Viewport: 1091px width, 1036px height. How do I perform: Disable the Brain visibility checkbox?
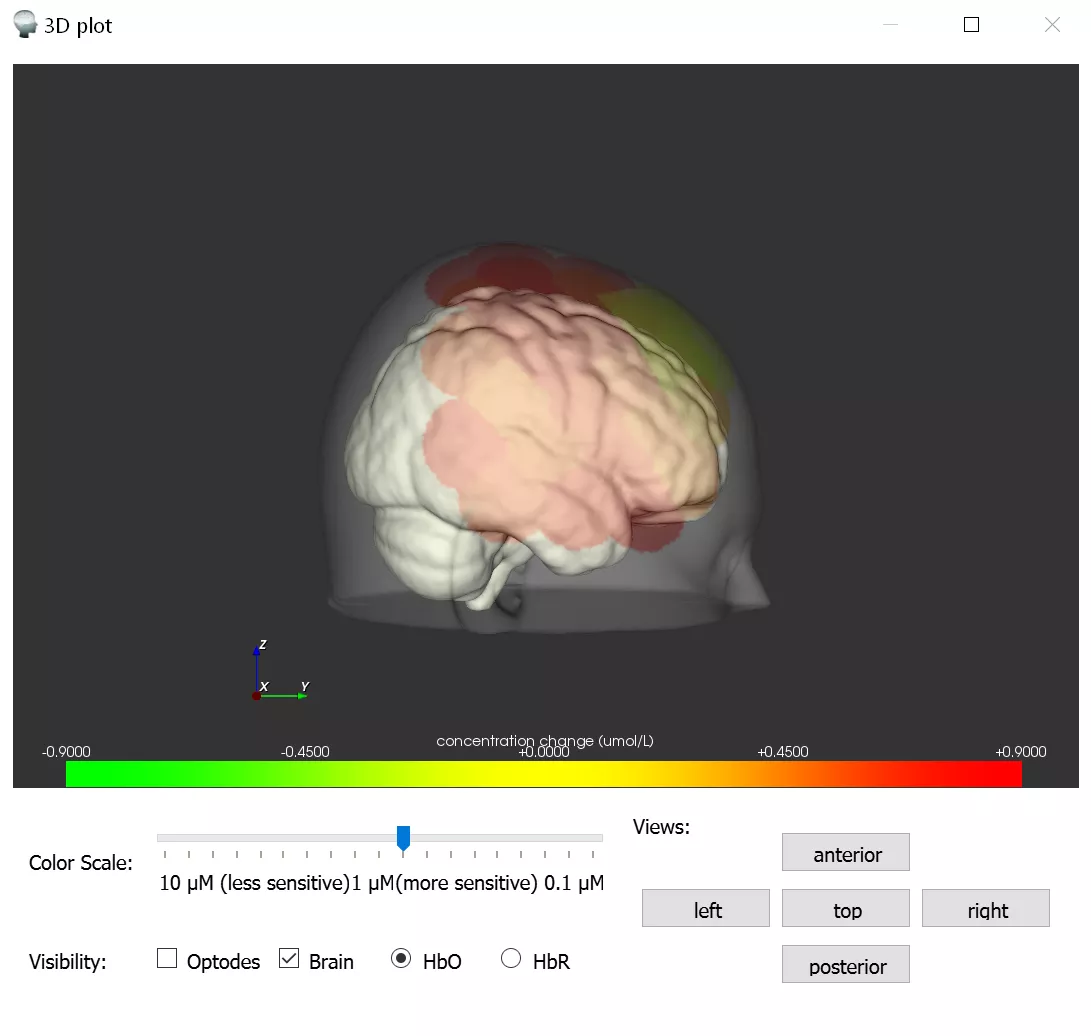point(289,958)
